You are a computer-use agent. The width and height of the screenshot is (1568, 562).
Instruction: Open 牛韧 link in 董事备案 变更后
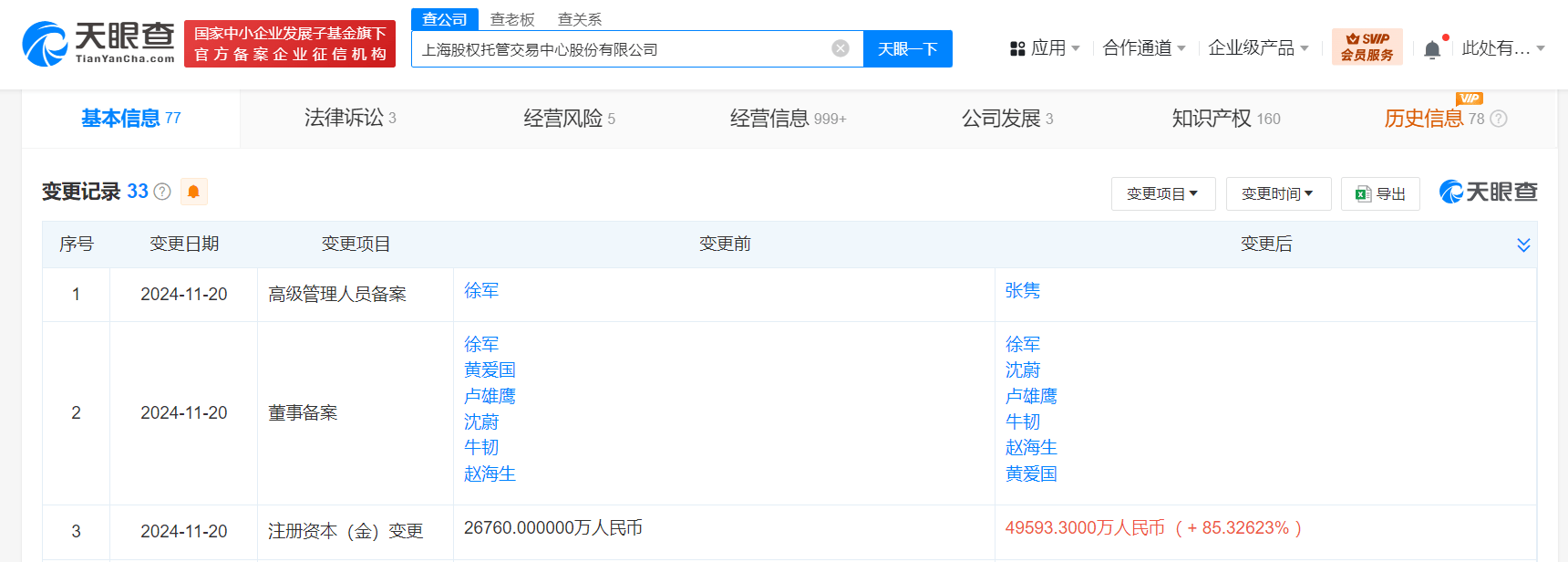(1023, 421)
